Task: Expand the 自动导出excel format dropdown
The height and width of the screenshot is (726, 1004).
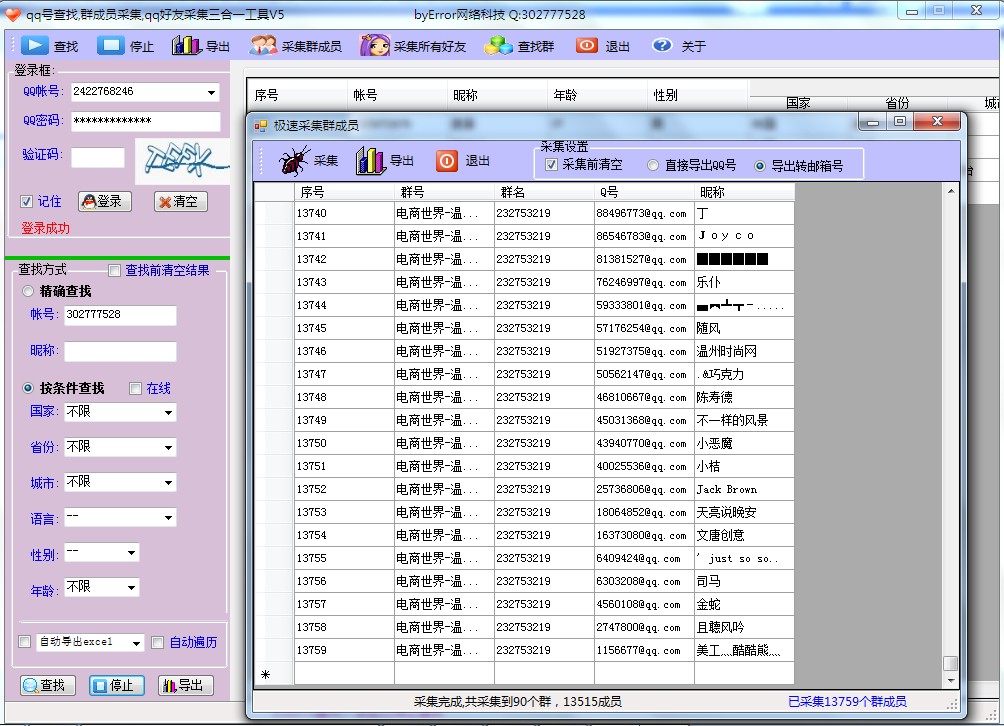Action: click(x=136, y=642)
